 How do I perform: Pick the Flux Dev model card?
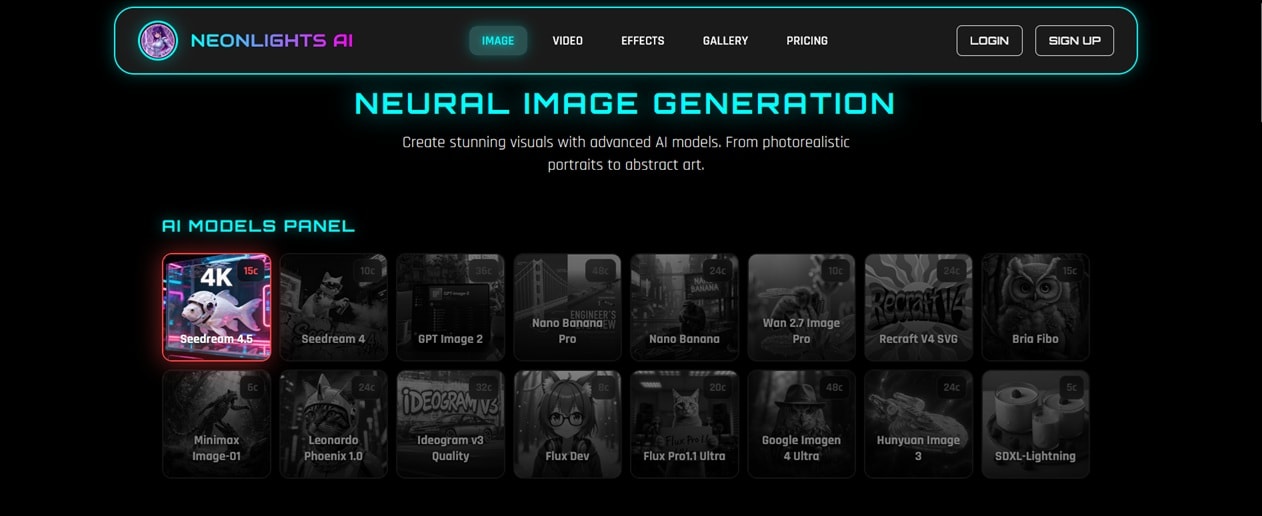click(568, 424)
